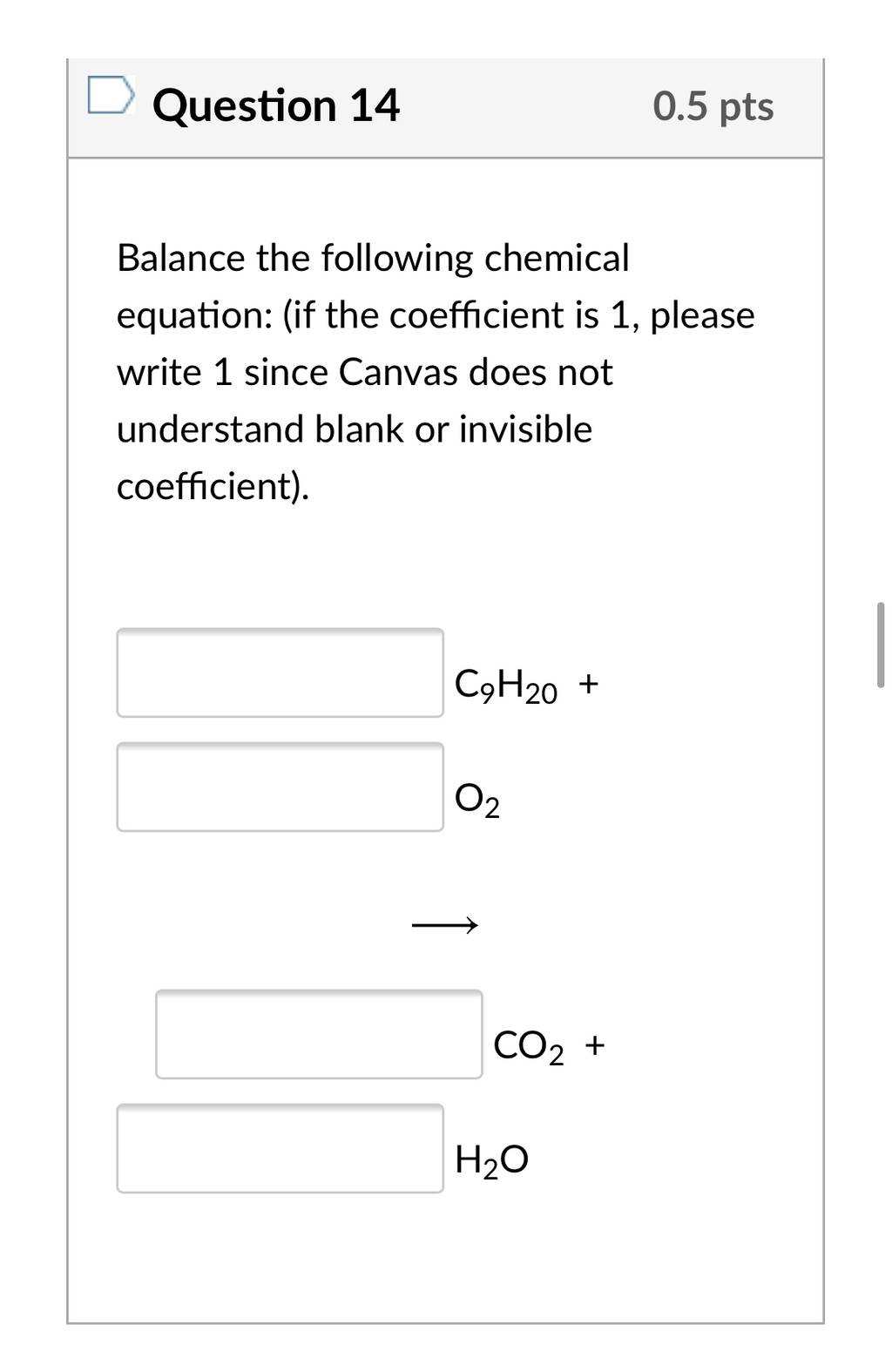Click the 'Balance the following chemical' text
892x1372 pixels.
373,258
